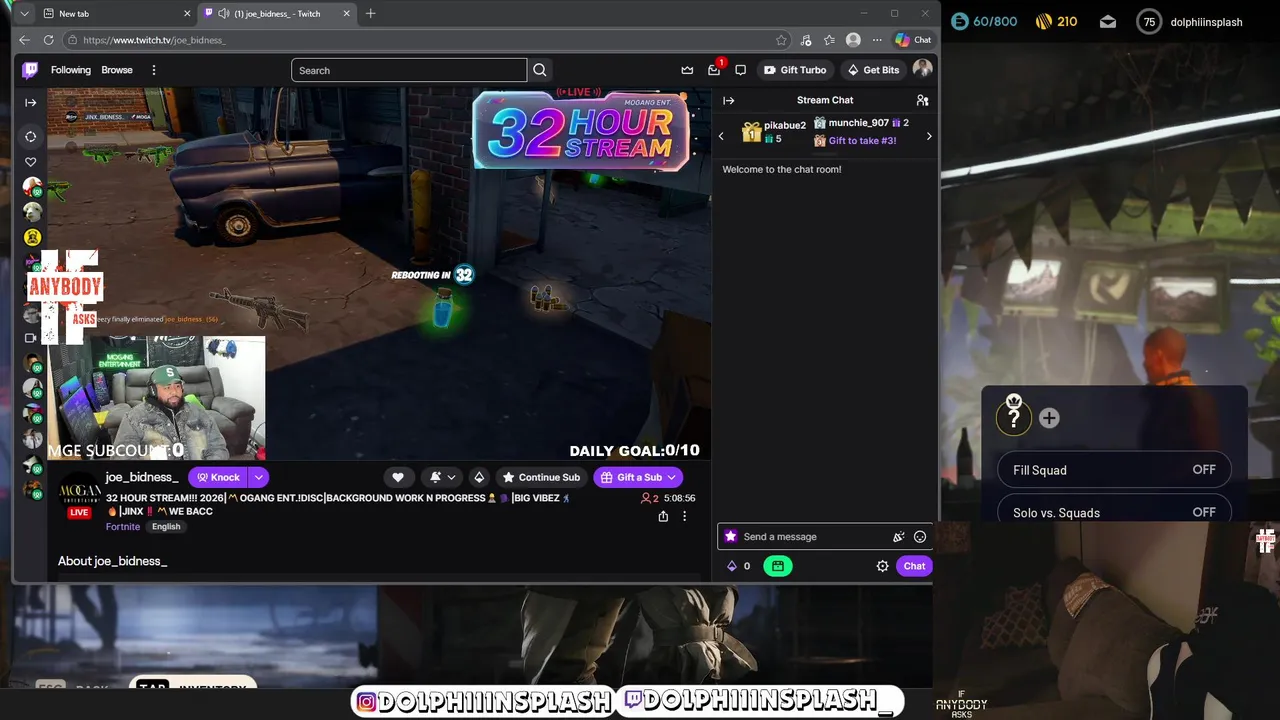Click the green channel points chest button
This screenshot has width=1280, height=720.
[x=777, y=566]
